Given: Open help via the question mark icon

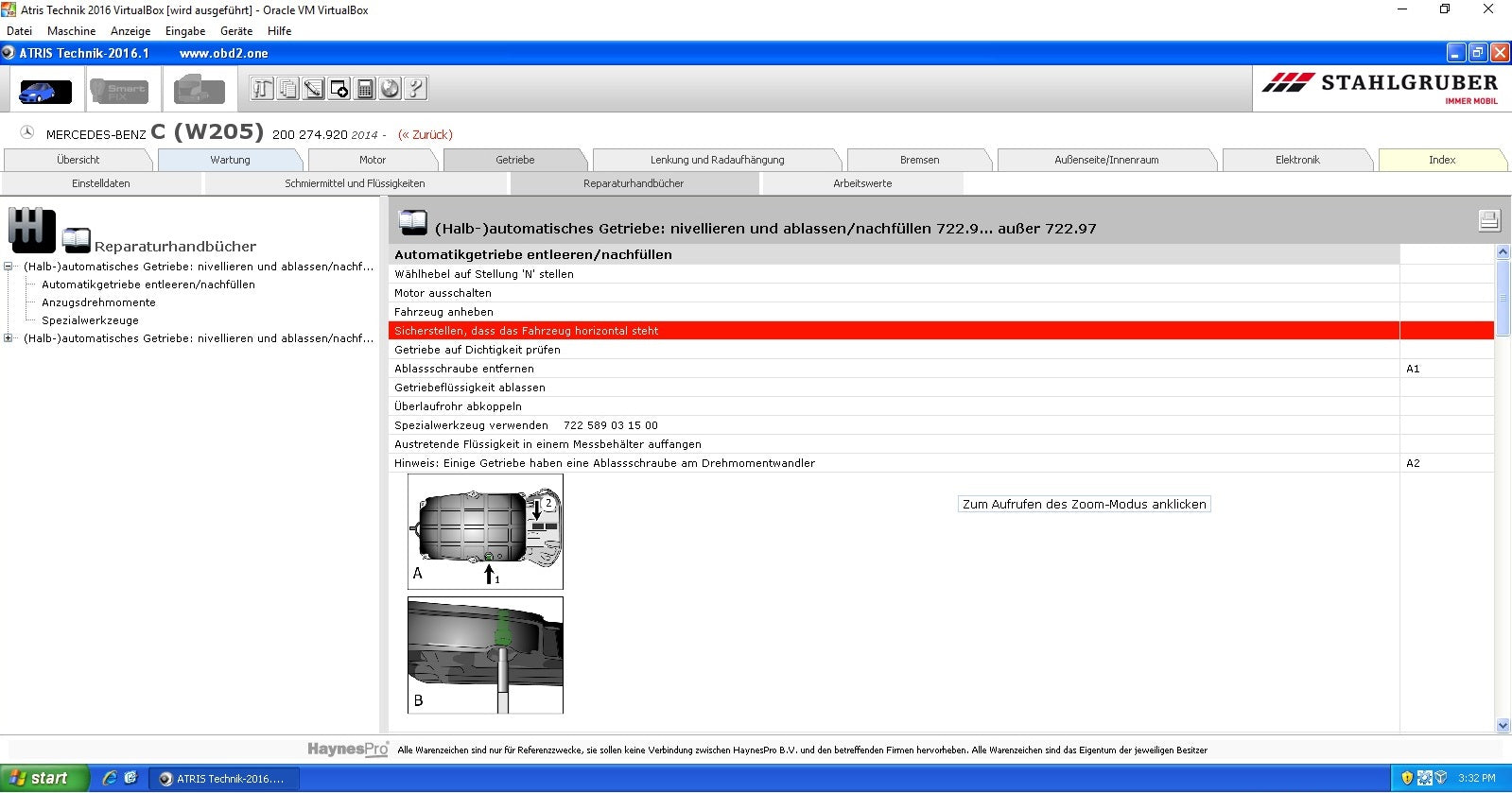Looking at the screenshot, I should point(415,89).
